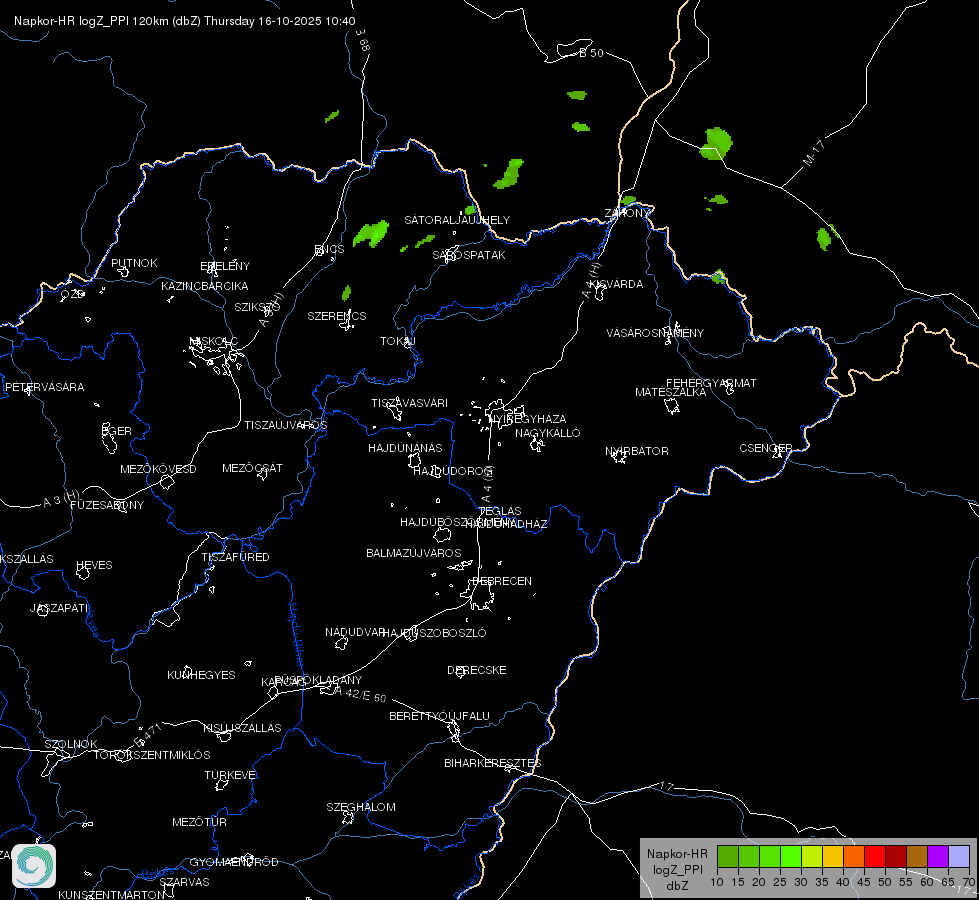Select the purple 60–65 dBZ legend swatch
Screen dimensions: 979x900
[938, 856]
